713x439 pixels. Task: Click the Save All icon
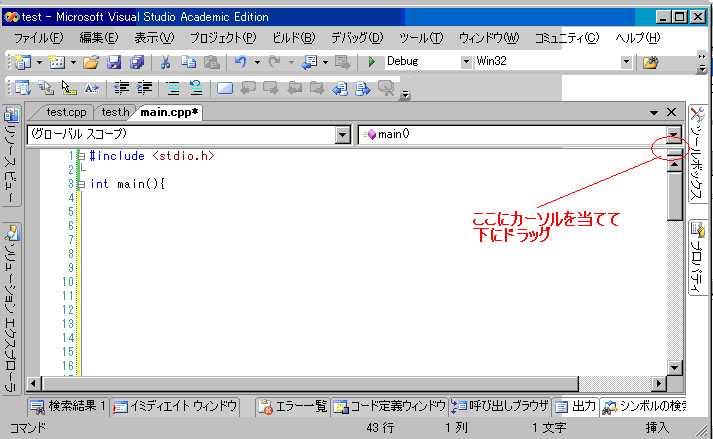pyautogui.click(x=136, y=62)
